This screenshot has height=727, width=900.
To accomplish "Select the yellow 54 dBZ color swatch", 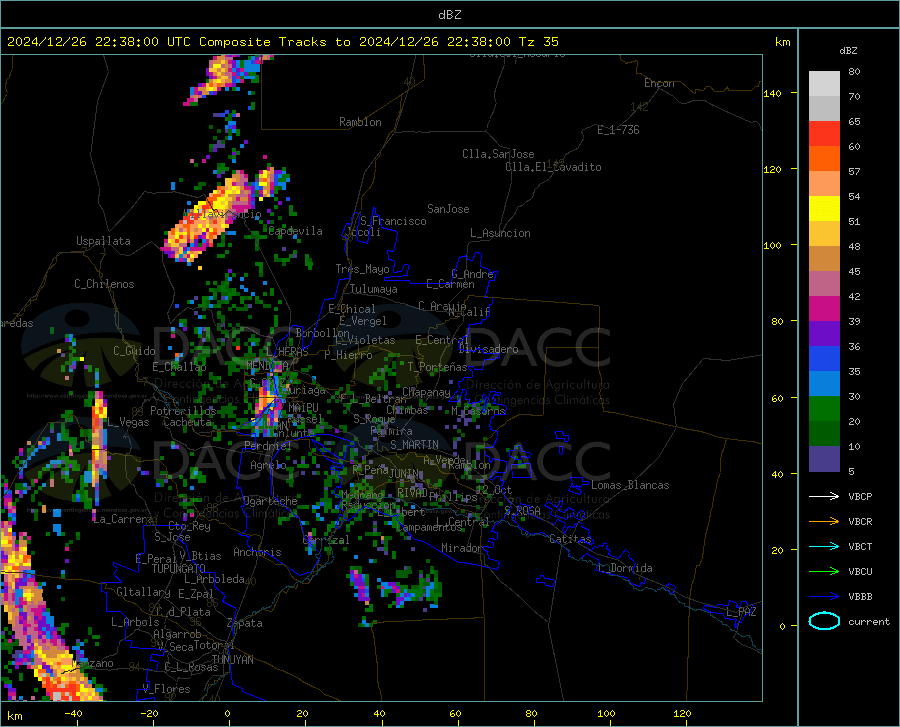I will (x=824, y=209).
